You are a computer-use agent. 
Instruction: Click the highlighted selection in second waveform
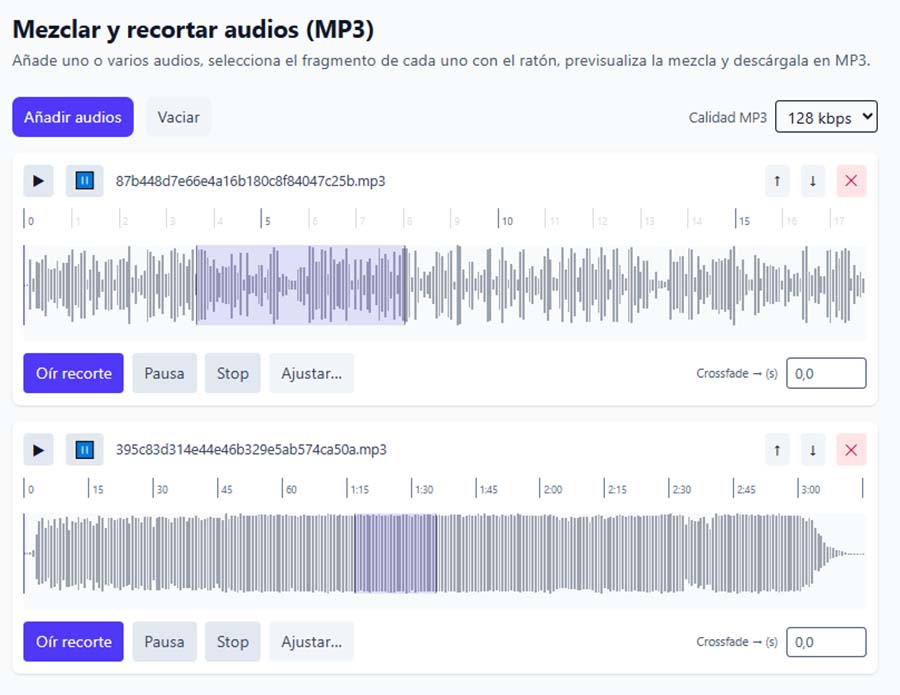395,553
